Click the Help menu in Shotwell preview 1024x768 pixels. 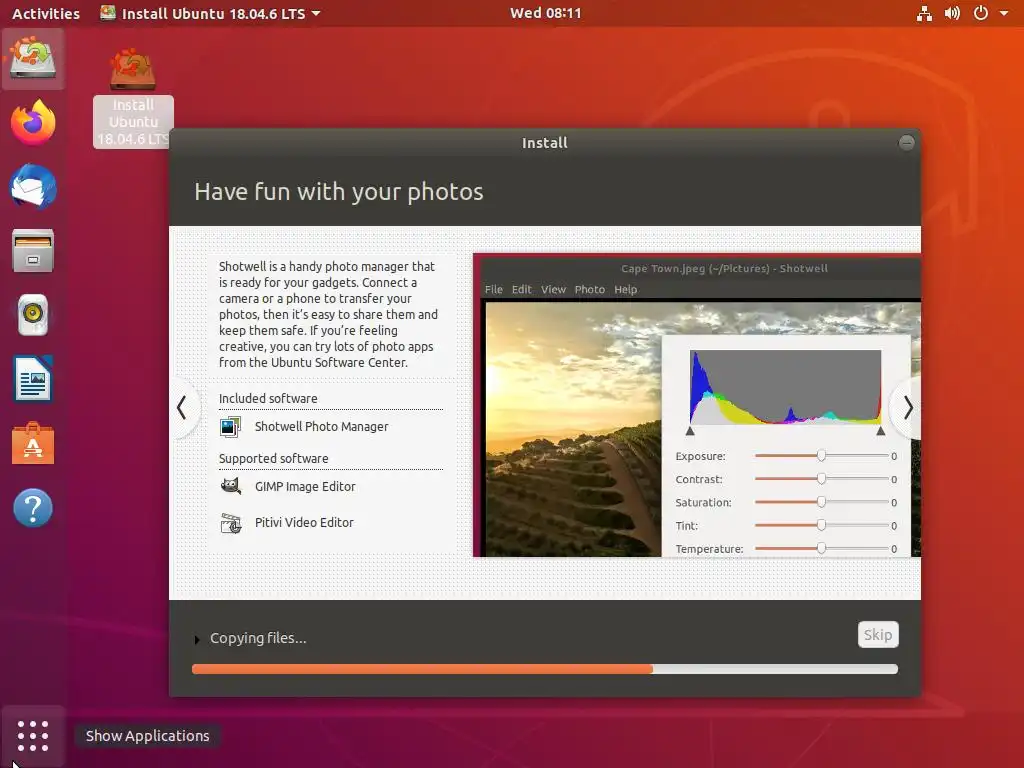point(626,289)
